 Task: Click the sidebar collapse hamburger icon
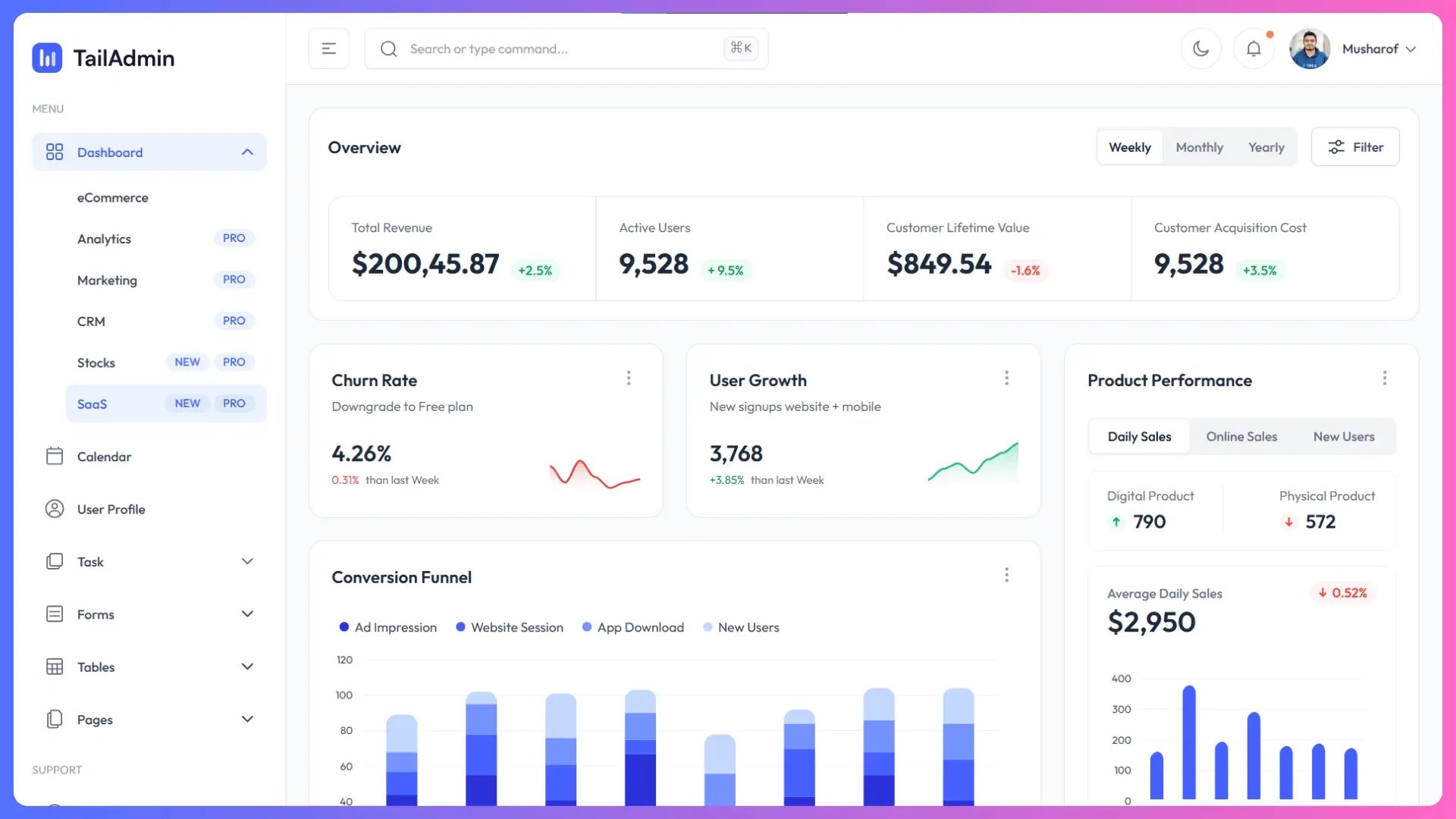(328, 48)
